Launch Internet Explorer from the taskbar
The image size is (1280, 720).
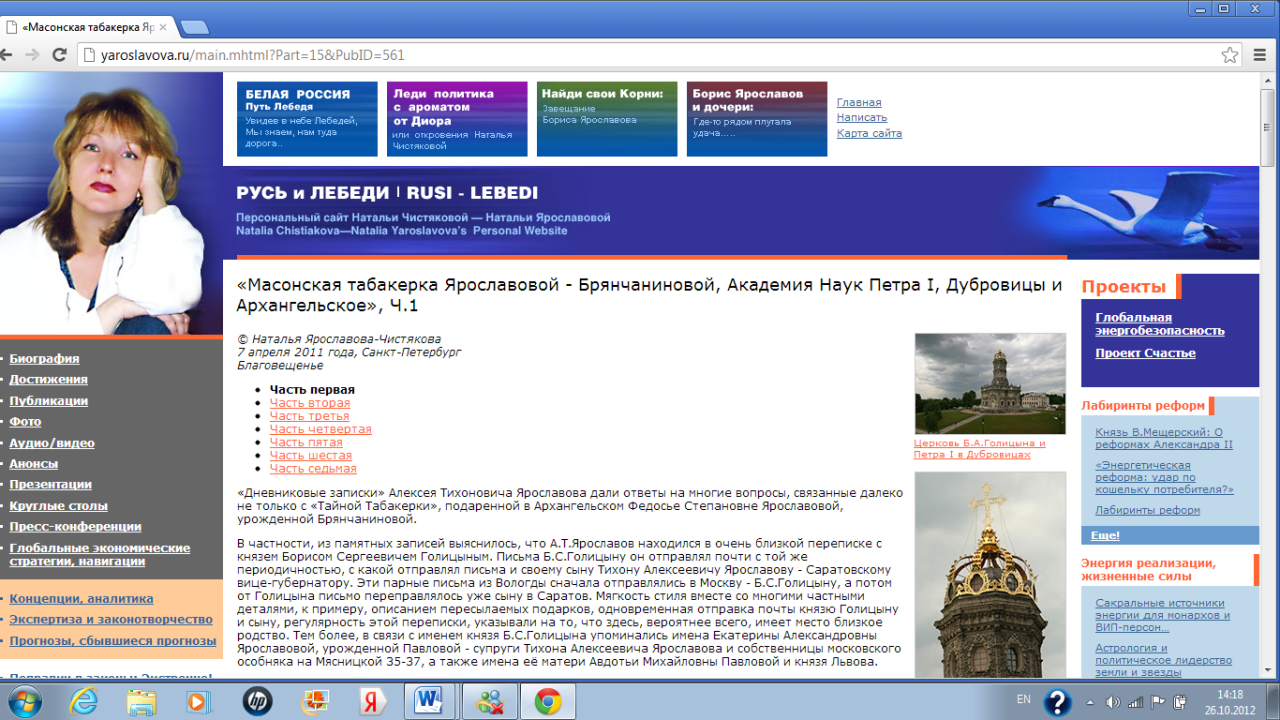coord(84,701)
